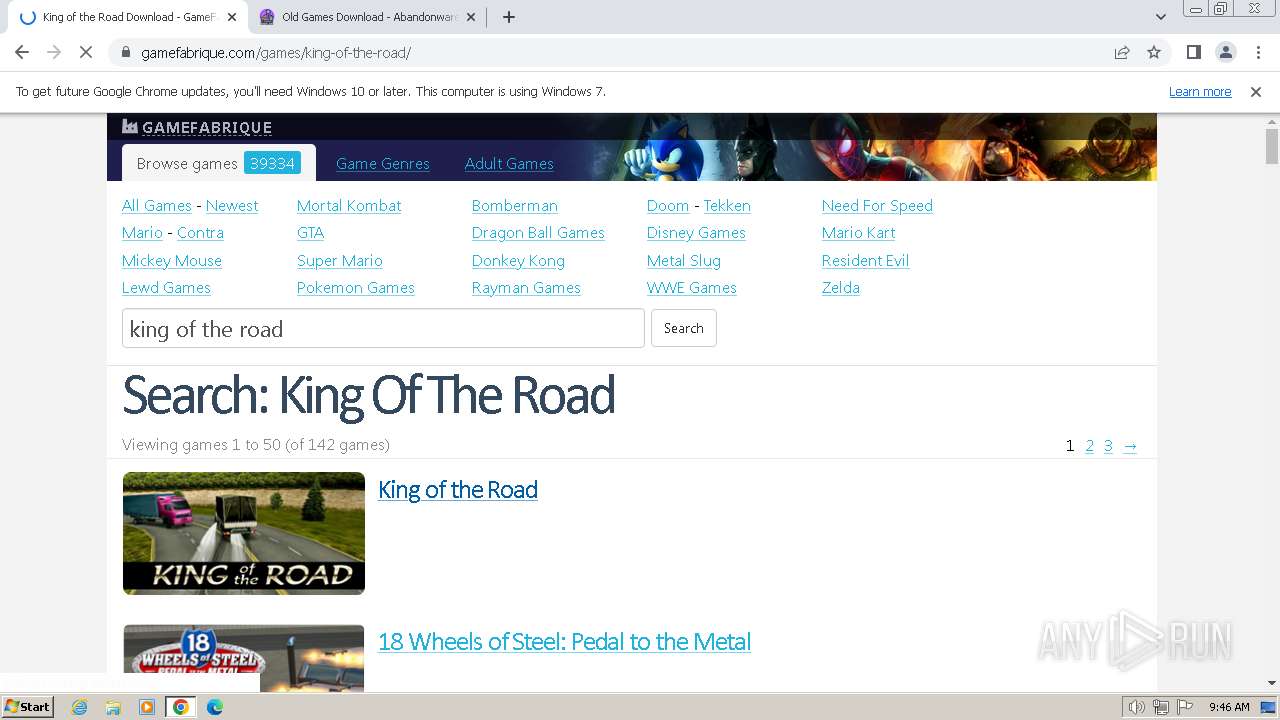Open the Mario Kart link
The width and height of the screenshot is (1280, 720).
(858, 232)
